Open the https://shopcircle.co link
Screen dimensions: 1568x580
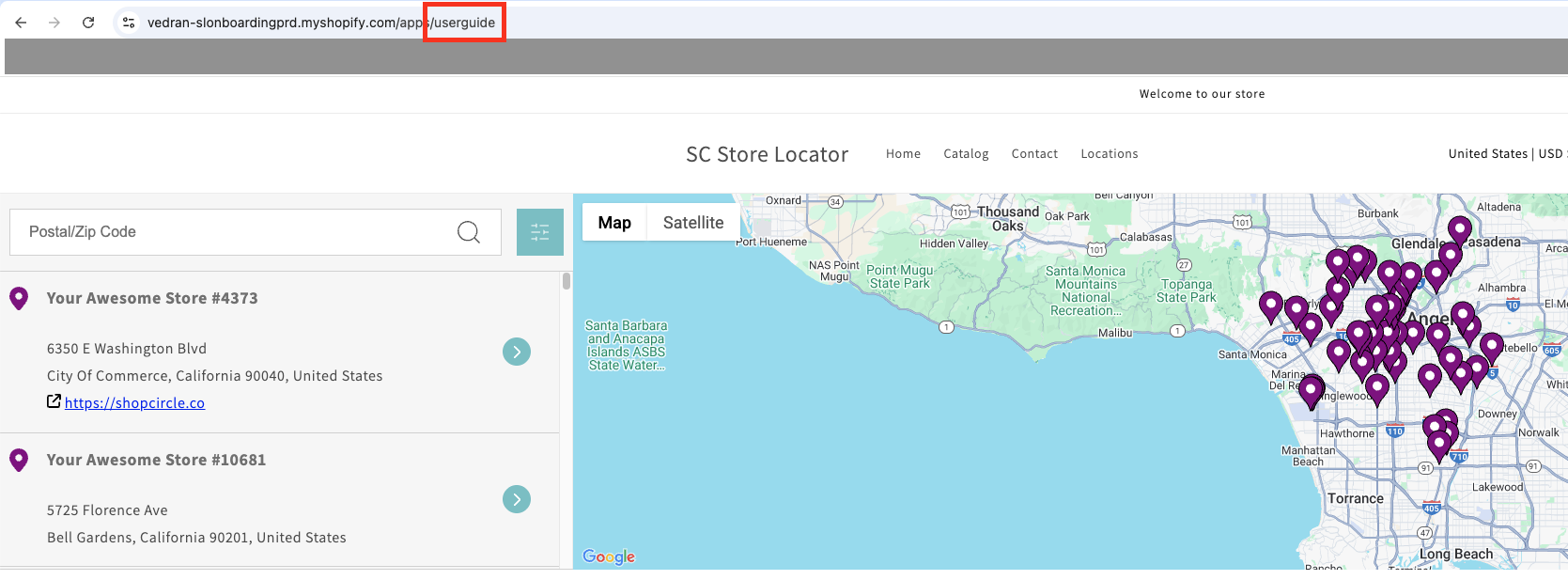pos(134,403)
